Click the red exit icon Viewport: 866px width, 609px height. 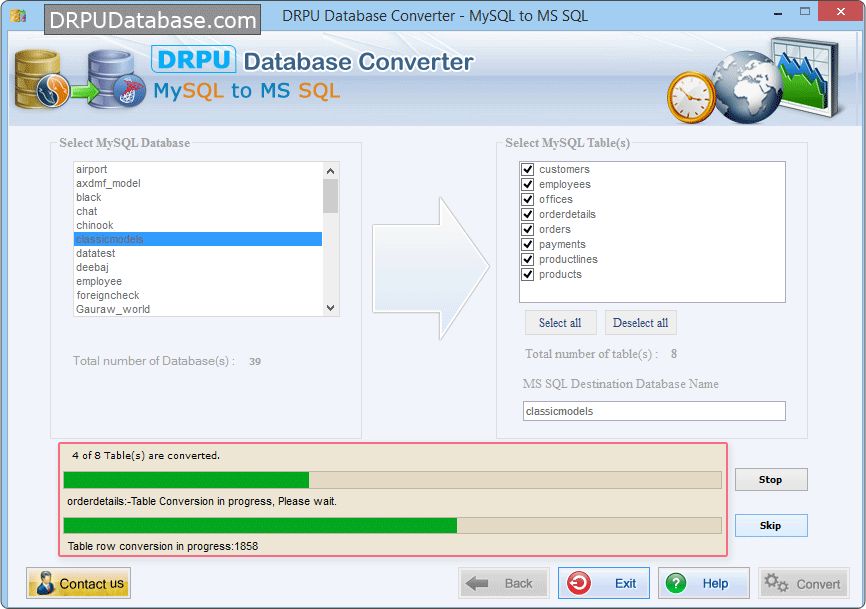pos(579,583)
